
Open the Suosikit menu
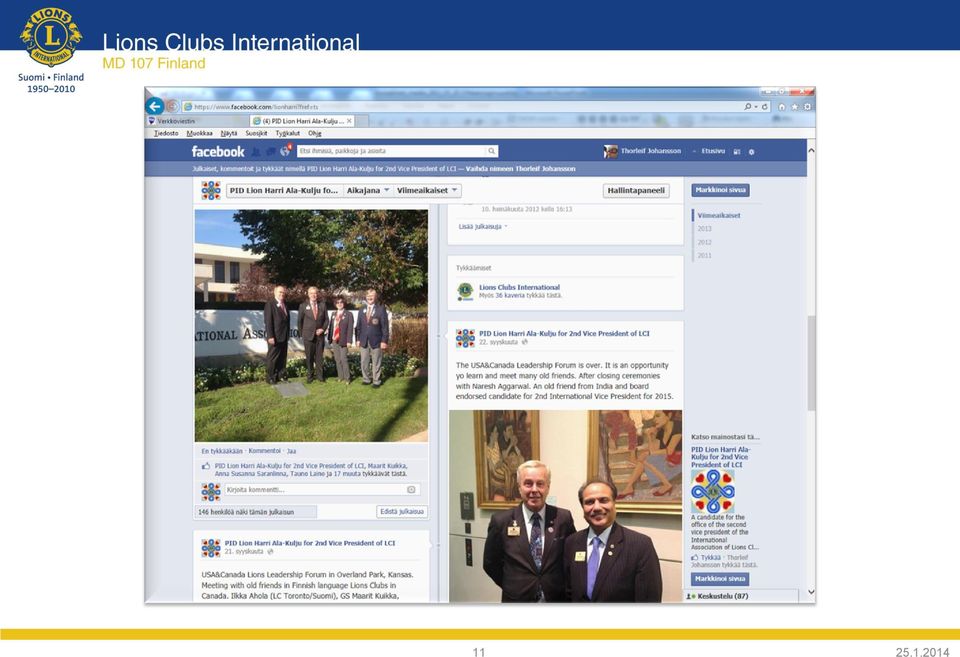pyautogui.click(x=257, y=133)
